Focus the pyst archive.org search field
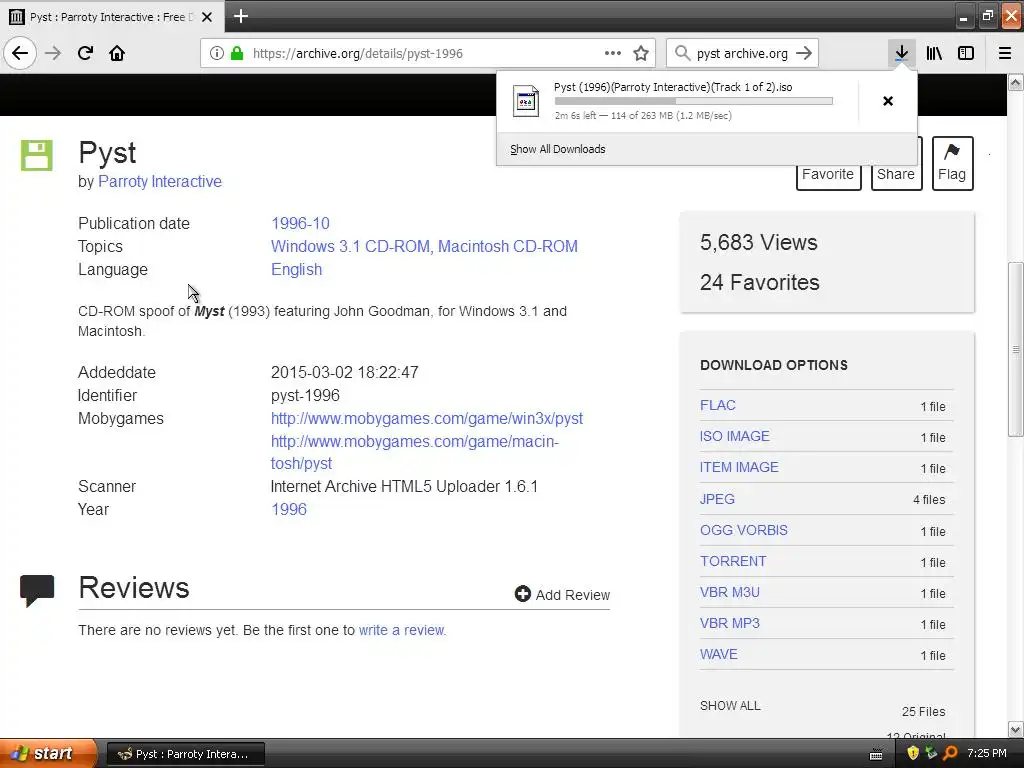 [x=743, y=53]
